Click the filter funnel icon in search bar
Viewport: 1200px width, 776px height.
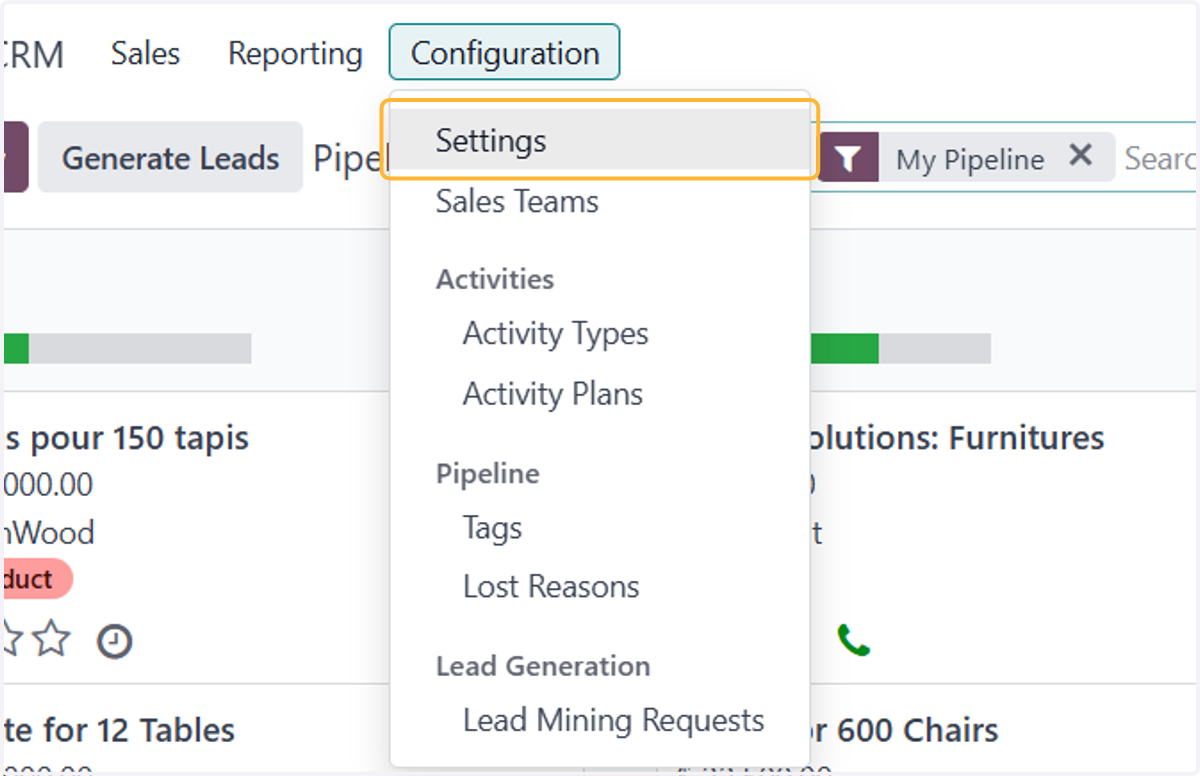pos(849,158)
